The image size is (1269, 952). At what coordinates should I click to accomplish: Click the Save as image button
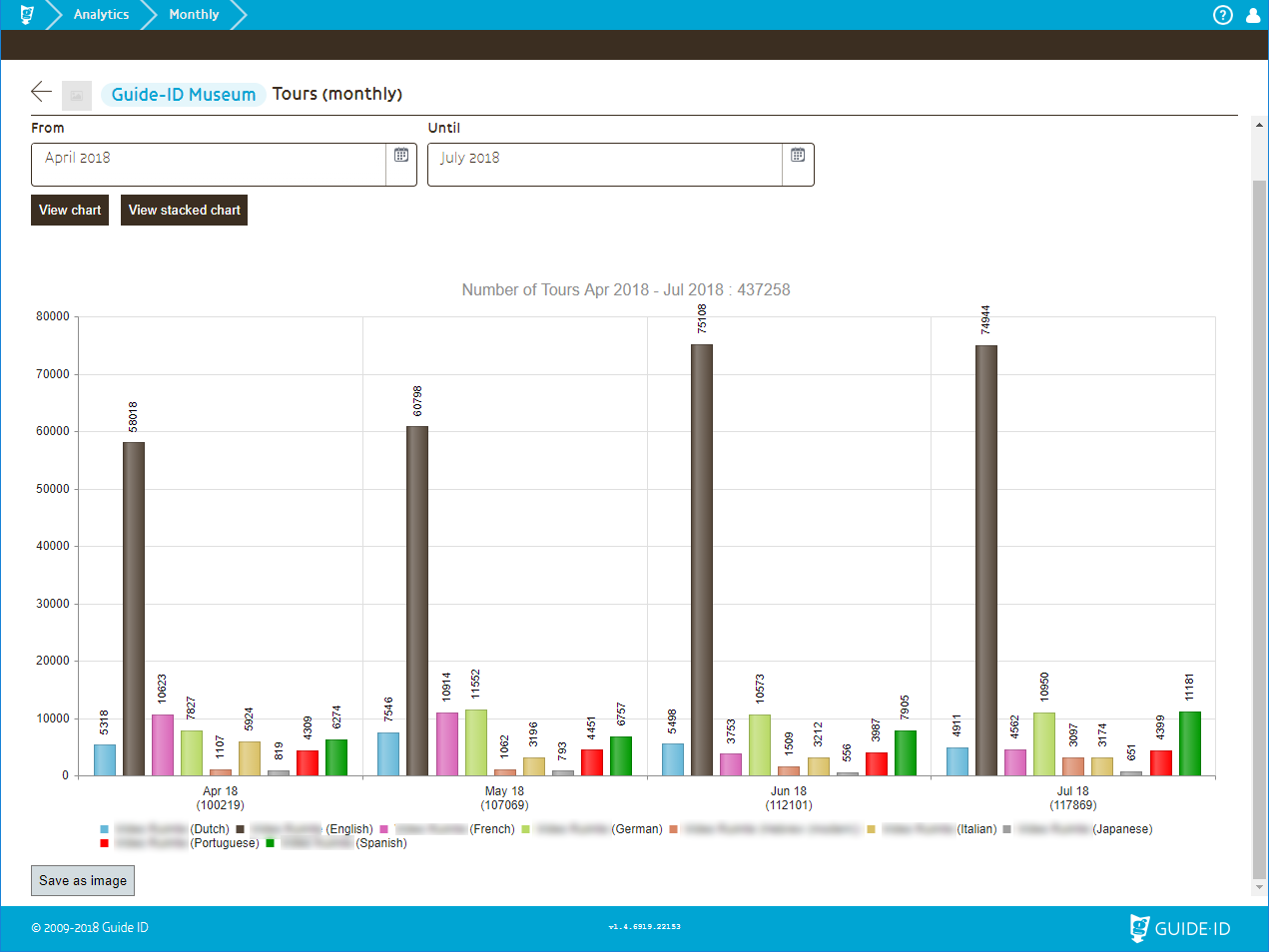coord(83,881)
